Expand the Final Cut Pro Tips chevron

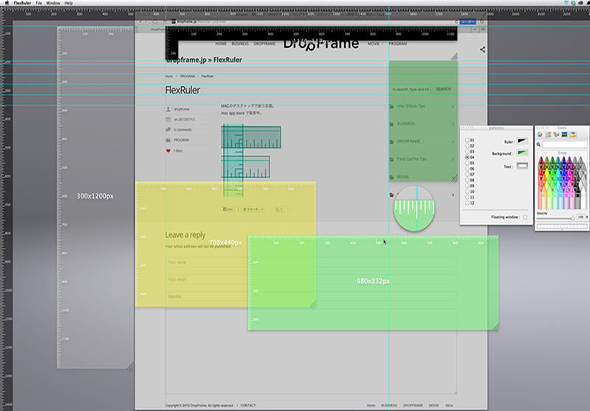pyautogui.click(x=453, y=160)
